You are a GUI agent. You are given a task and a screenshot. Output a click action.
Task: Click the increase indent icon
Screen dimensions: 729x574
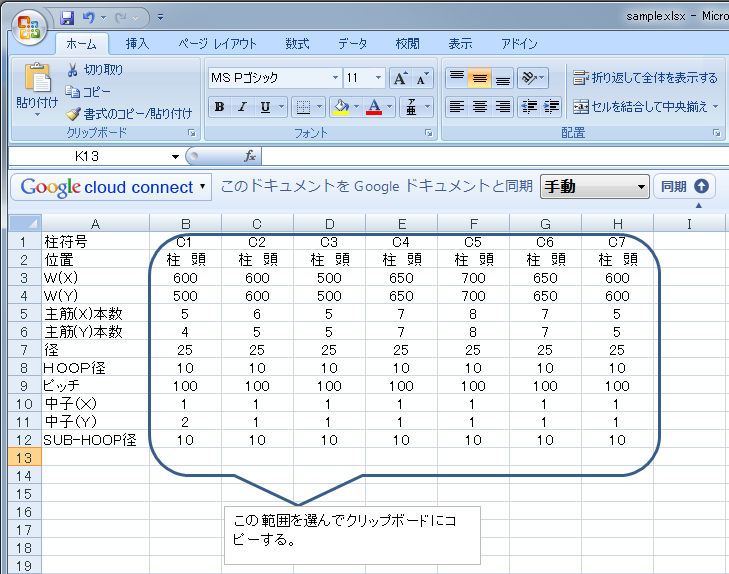pos(550,107)
